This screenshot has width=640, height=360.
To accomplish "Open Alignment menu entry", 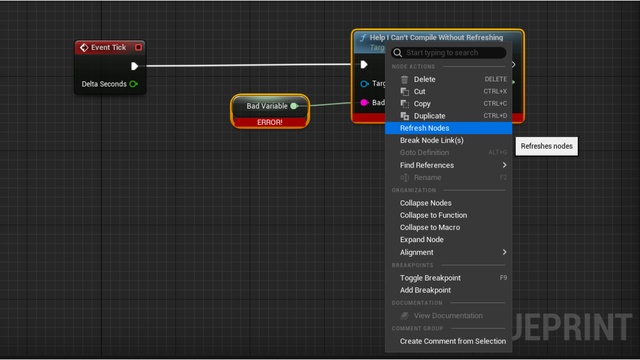I will coord(449,252).
